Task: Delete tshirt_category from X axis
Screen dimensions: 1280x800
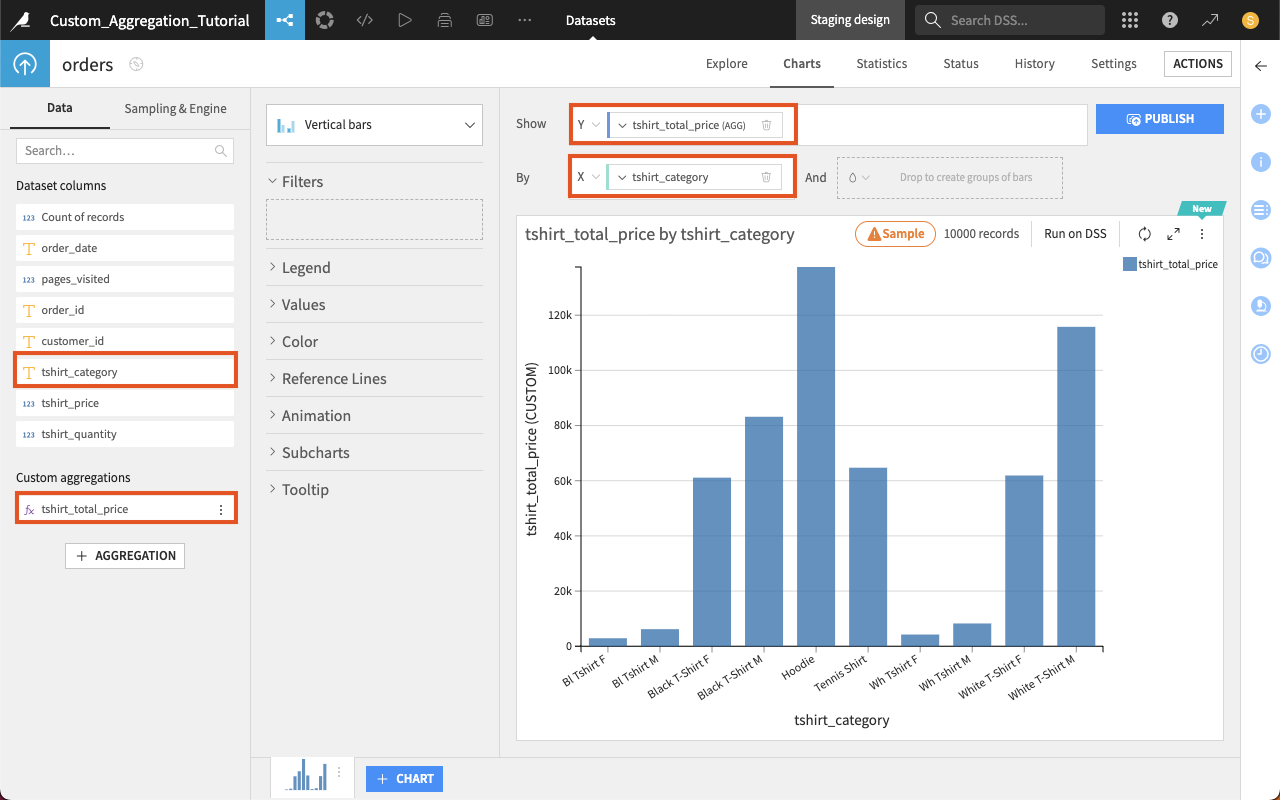Action: tap(766, 177)
